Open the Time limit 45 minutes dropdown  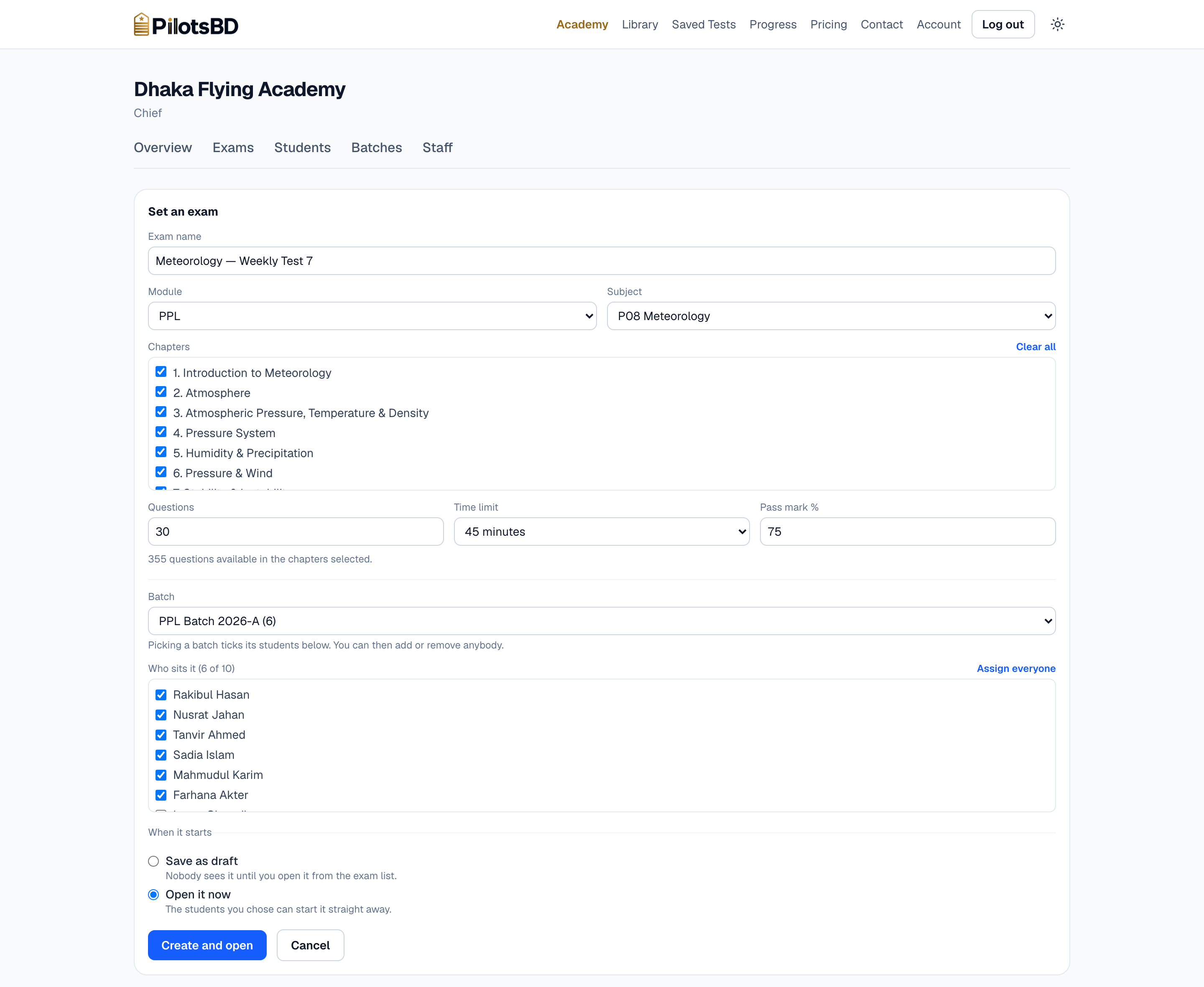[601, 532]
